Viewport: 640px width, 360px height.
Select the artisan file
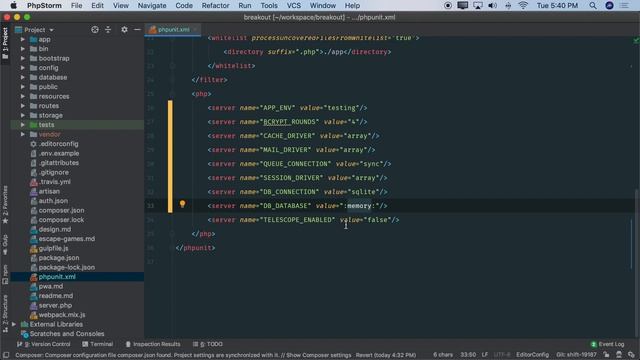tap(49, 191)
